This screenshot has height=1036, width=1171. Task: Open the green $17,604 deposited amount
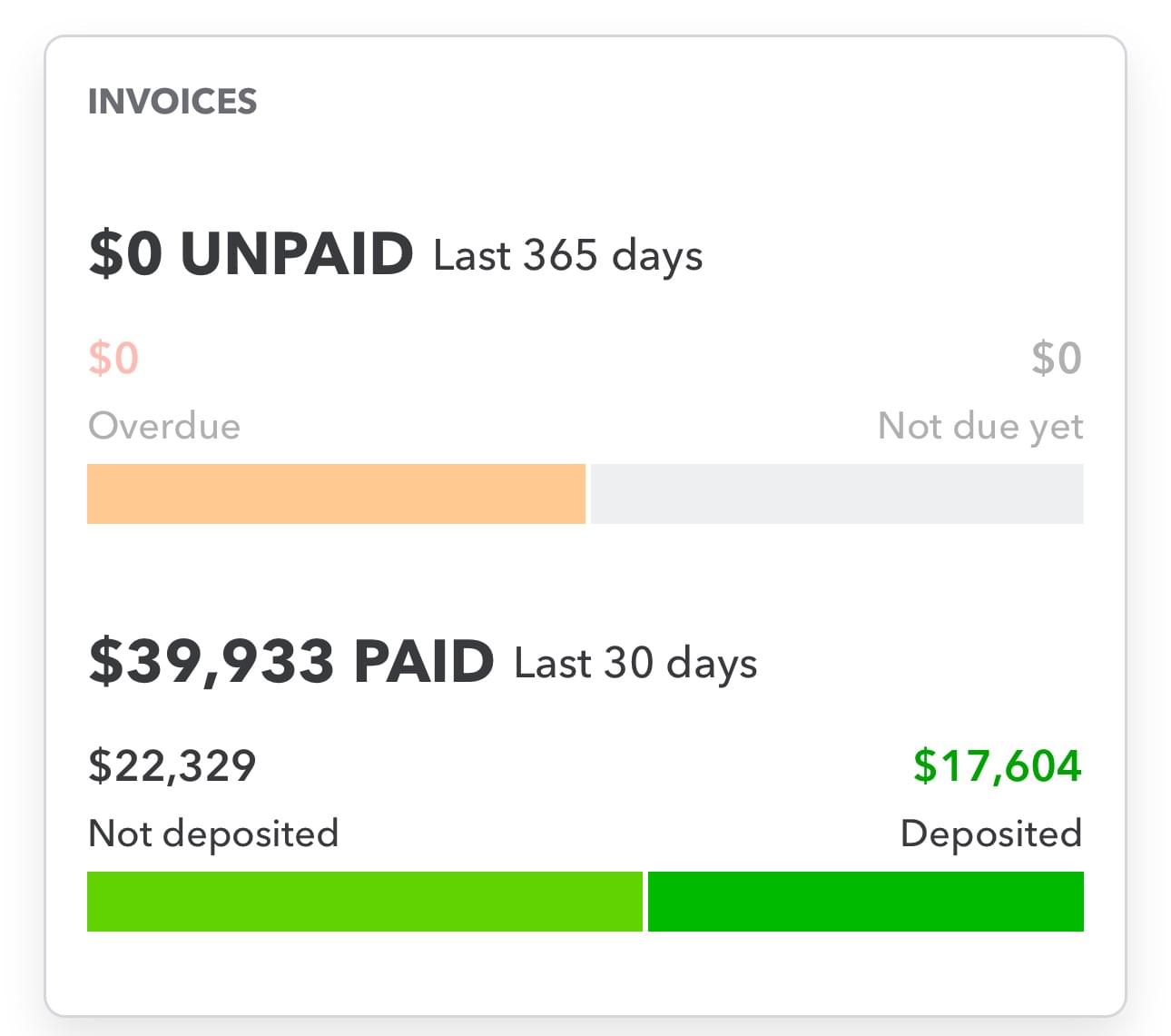[x=997, y=765]
